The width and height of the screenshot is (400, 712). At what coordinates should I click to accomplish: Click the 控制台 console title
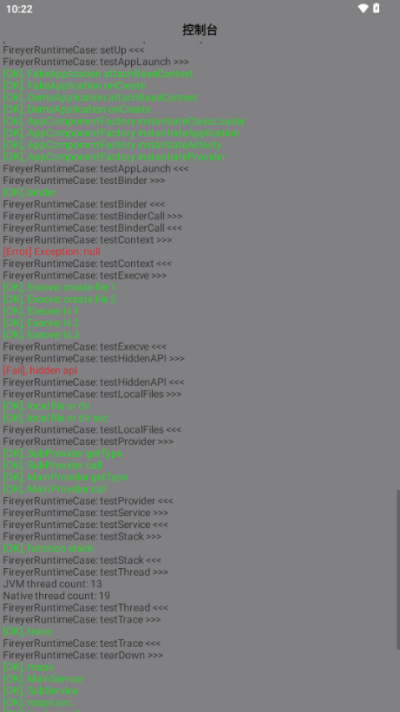pos(200,30)
